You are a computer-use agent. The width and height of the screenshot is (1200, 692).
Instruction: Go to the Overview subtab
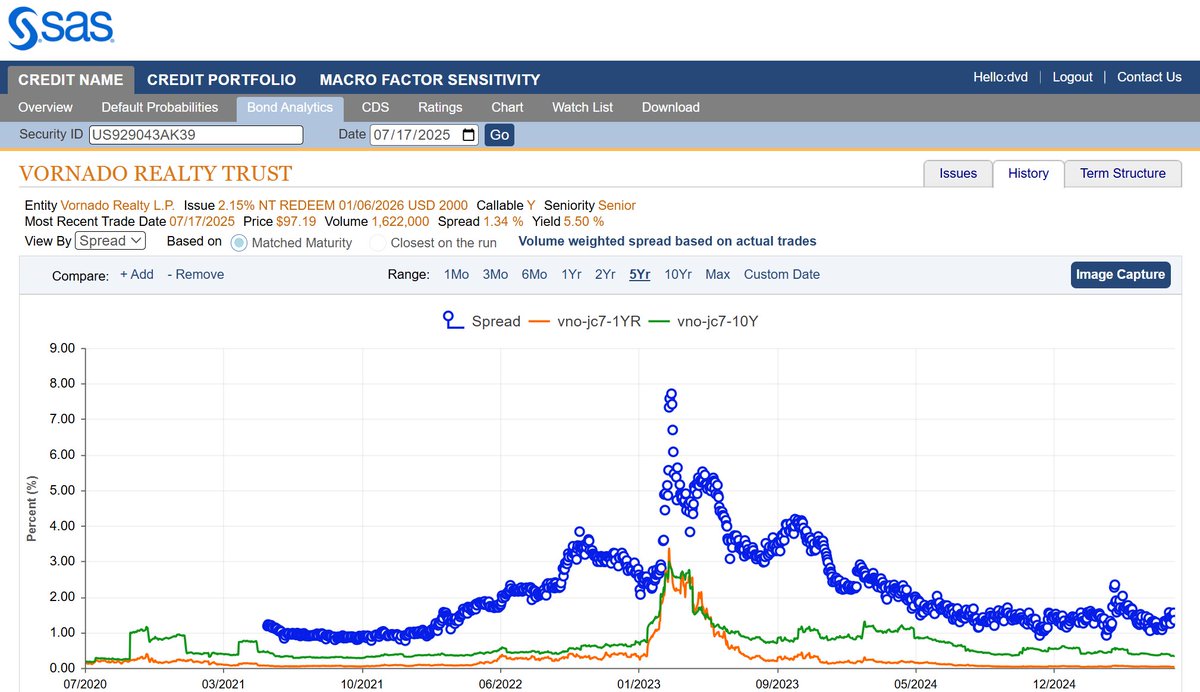click(x=46, y=107)
